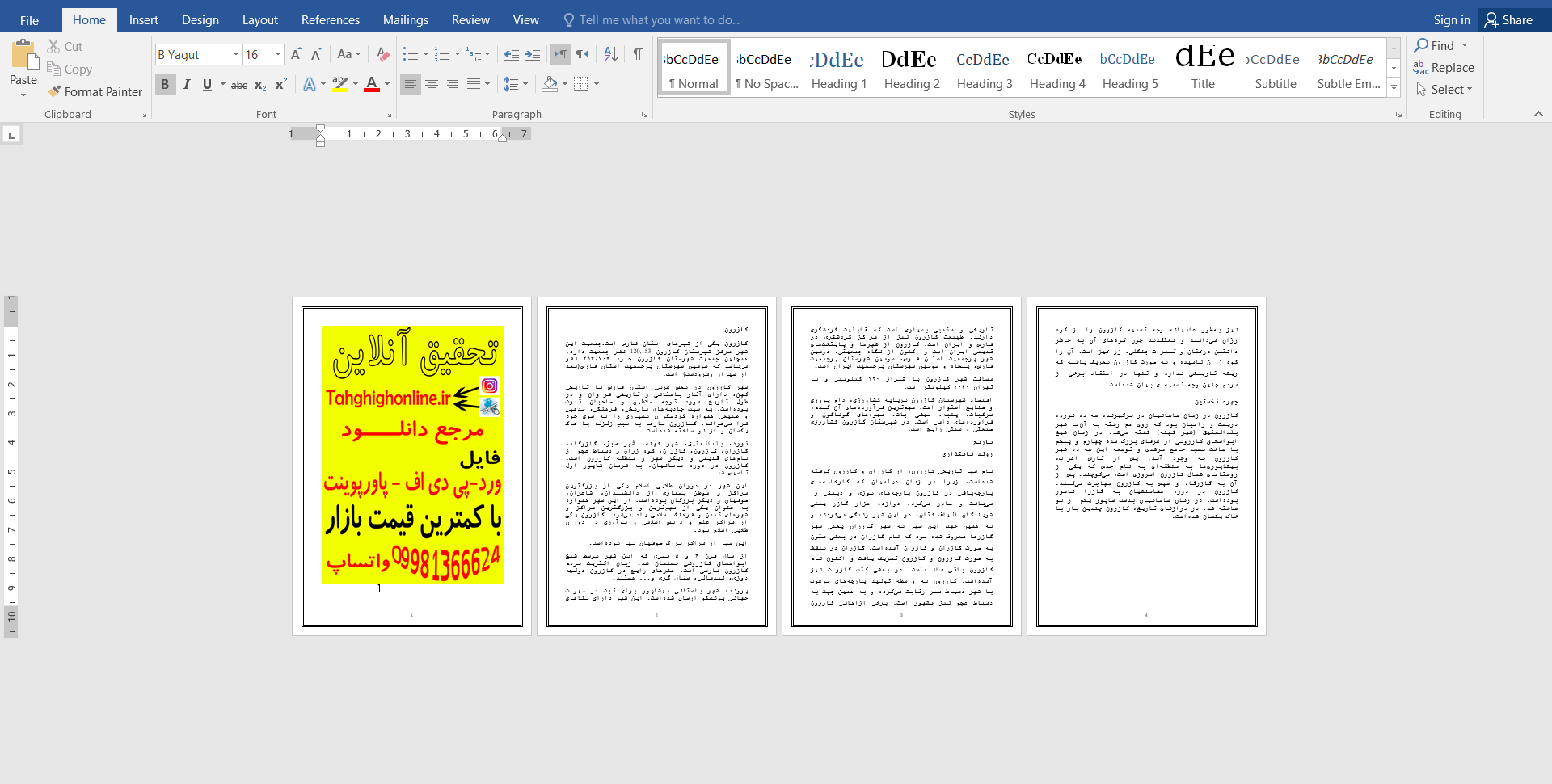Open the Change Case dropdown
Screen dimensions: 1552x784
coord(349,54)
